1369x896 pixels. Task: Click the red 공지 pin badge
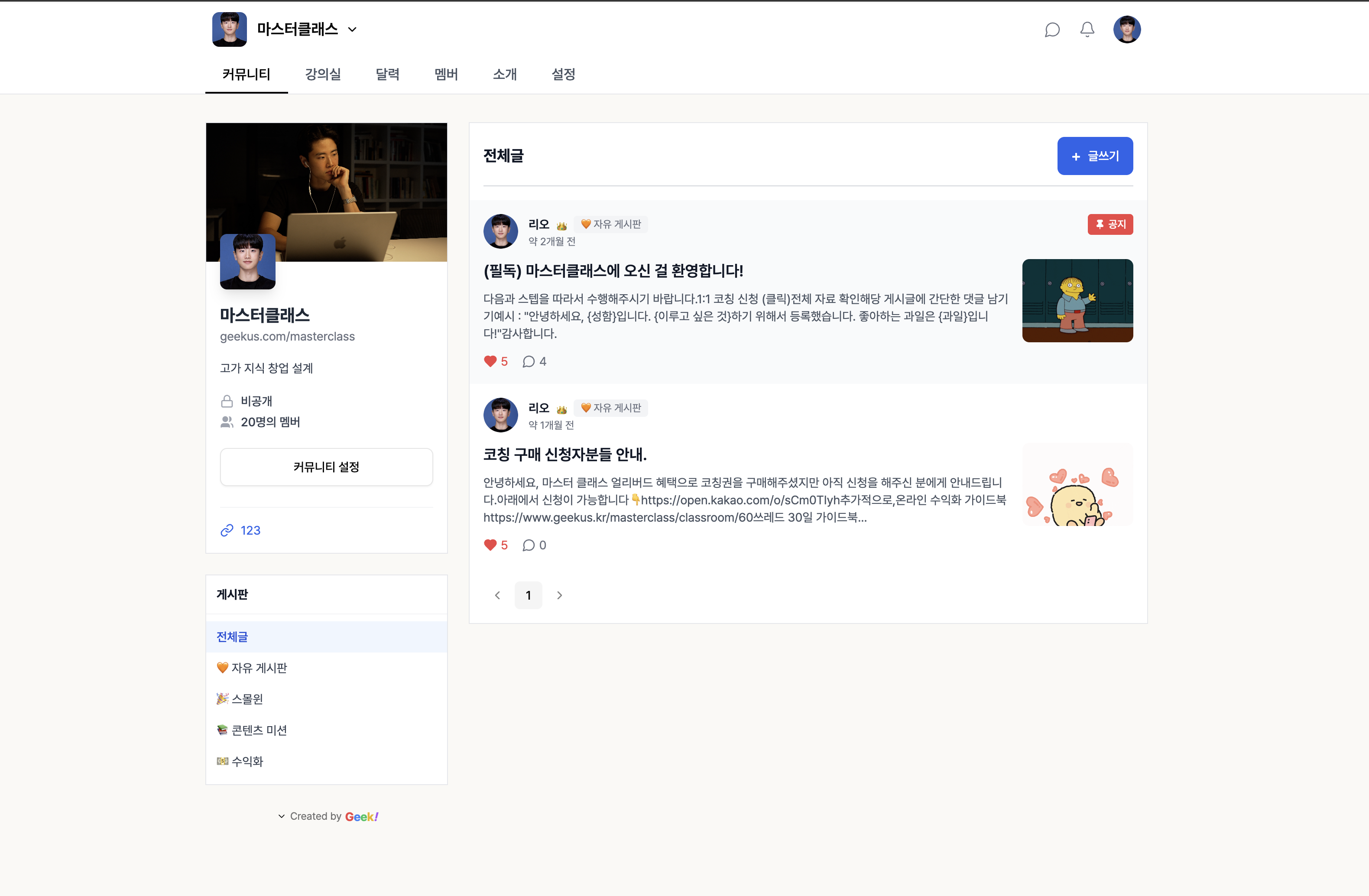click(x=1109, y=224)
